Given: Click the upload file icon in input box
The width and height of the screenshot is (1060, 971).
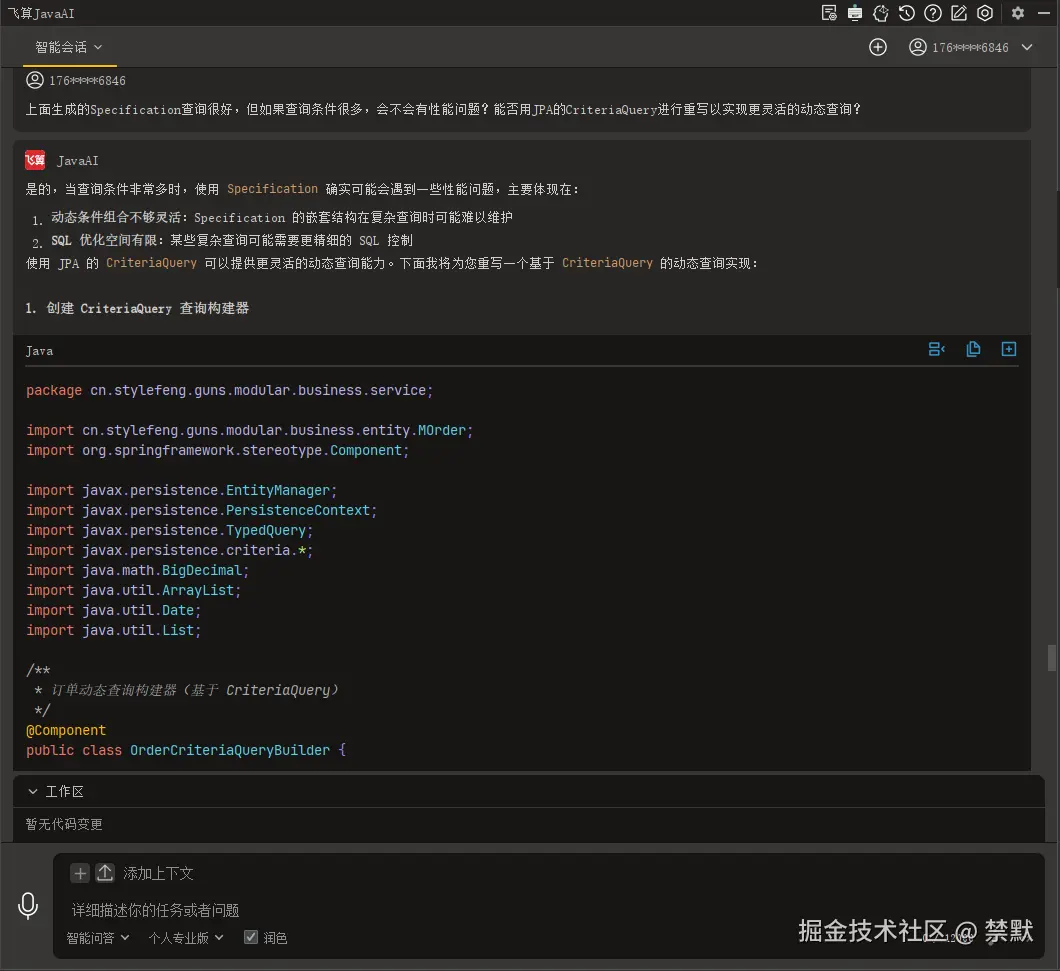Looking at the screenshot, I should click(105, 873).
